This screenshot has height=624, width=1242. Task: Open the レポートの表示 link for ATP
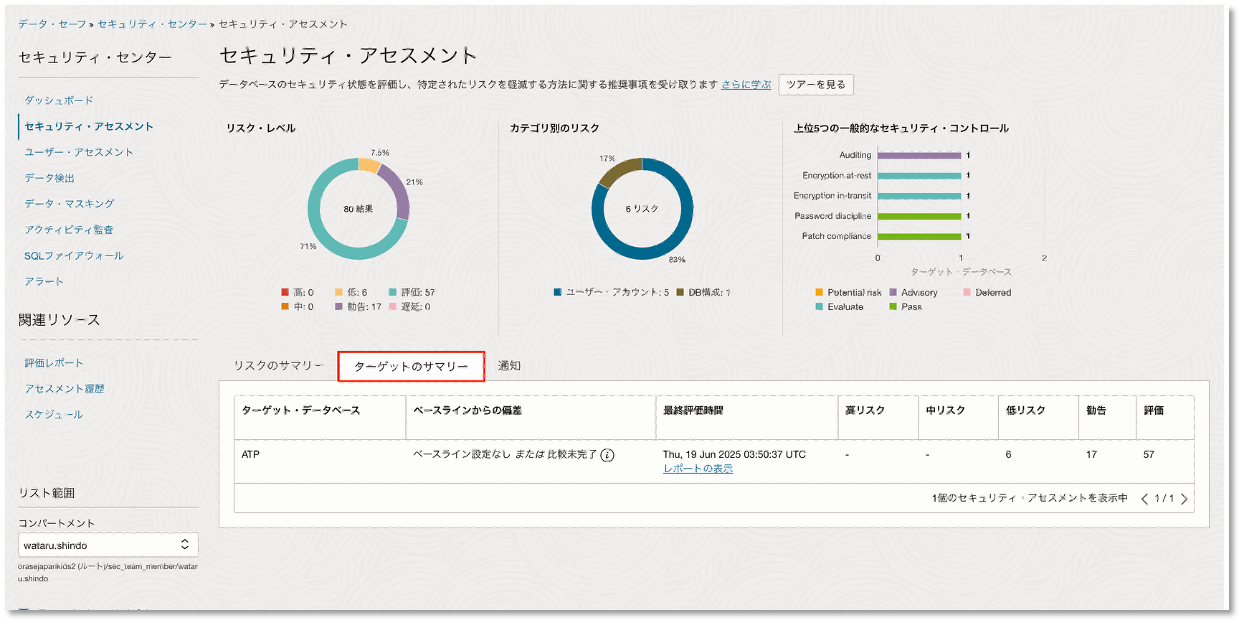[697, 469]
